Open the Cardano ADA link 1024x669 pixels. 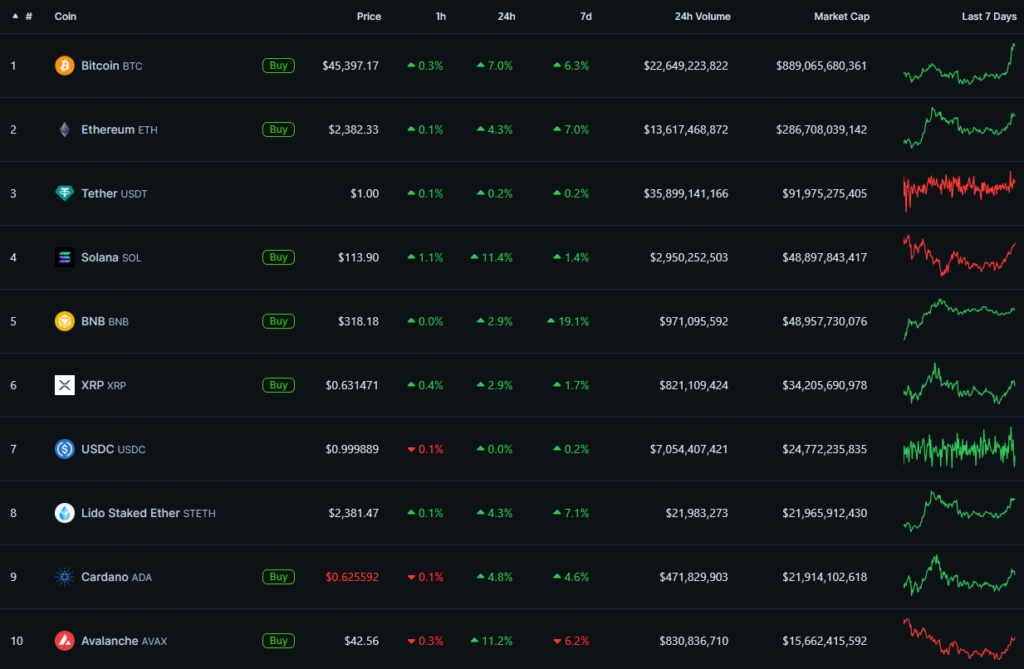[107, 577]
